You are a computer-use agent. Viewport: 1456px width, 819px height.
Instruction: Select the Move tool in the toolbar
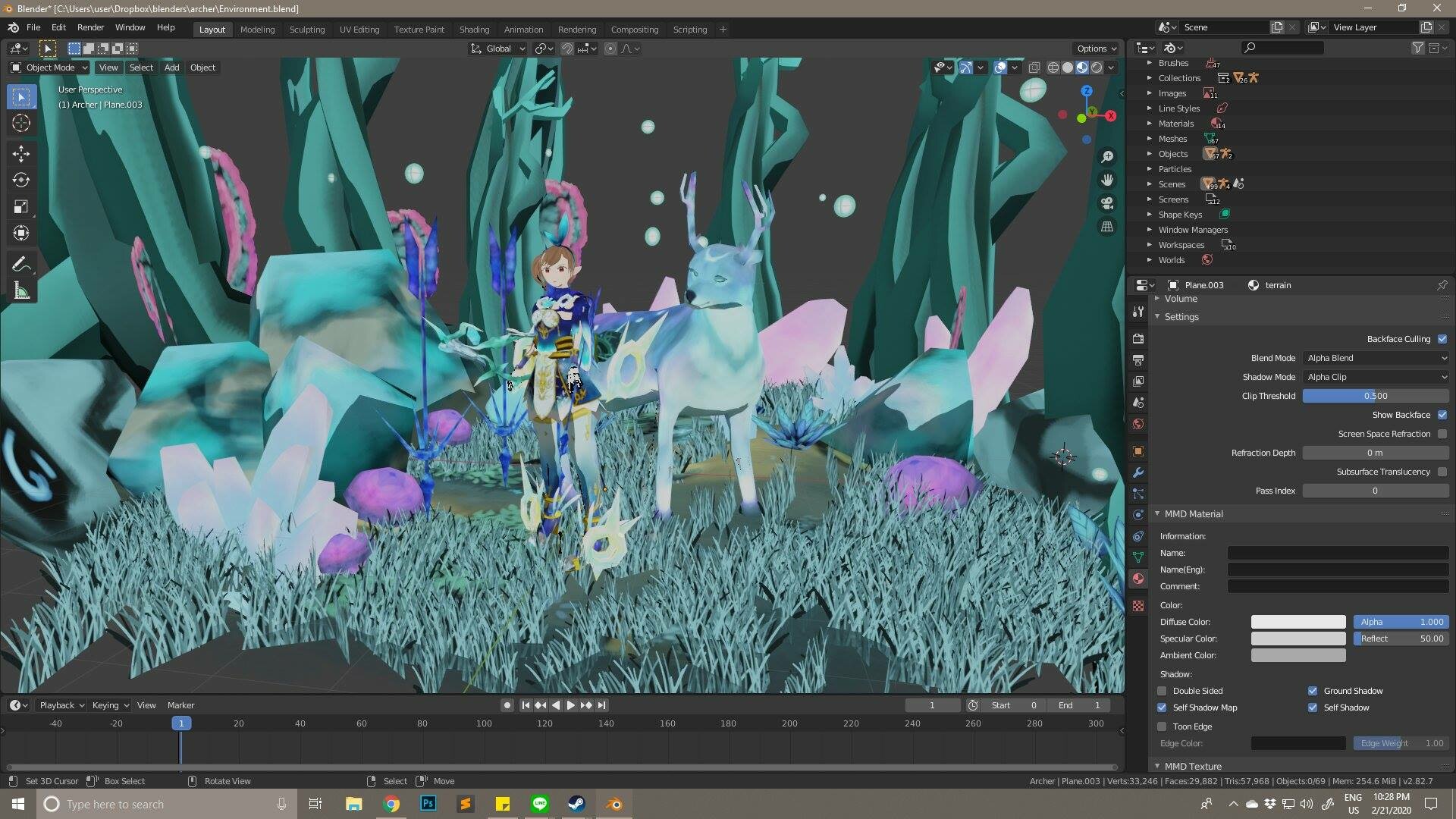click(21, 154)
